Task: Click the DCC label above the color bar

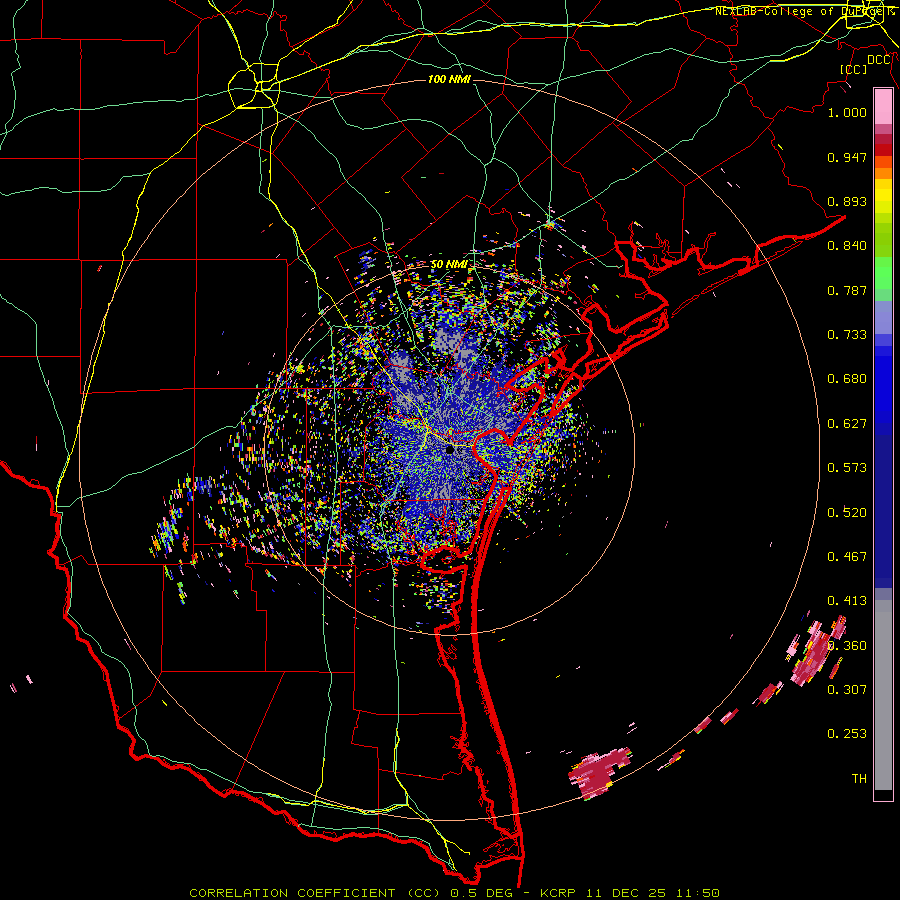Action: pos(879,60)
